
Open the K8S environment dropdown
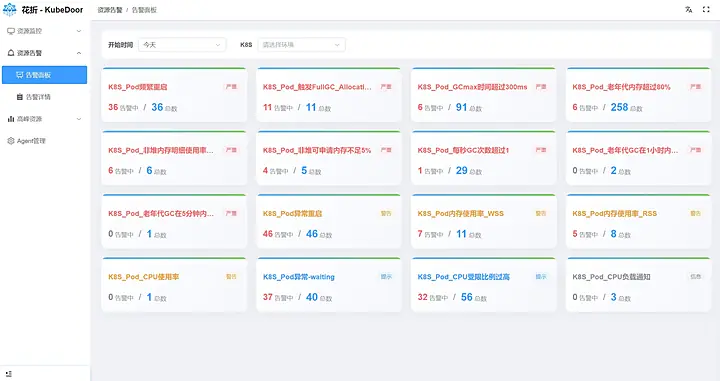pyautogui.click(x=301, y=45)
